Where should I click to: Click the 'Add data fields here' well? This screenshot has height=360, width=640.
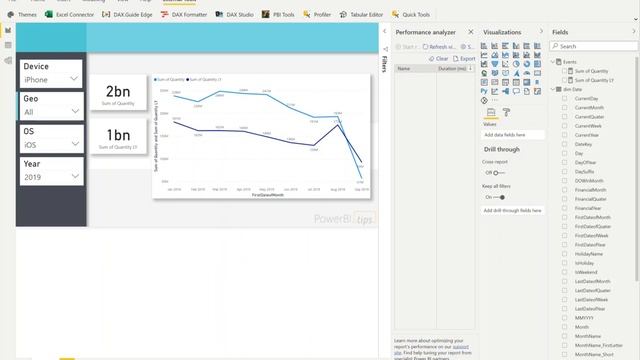tap(513, 135)
